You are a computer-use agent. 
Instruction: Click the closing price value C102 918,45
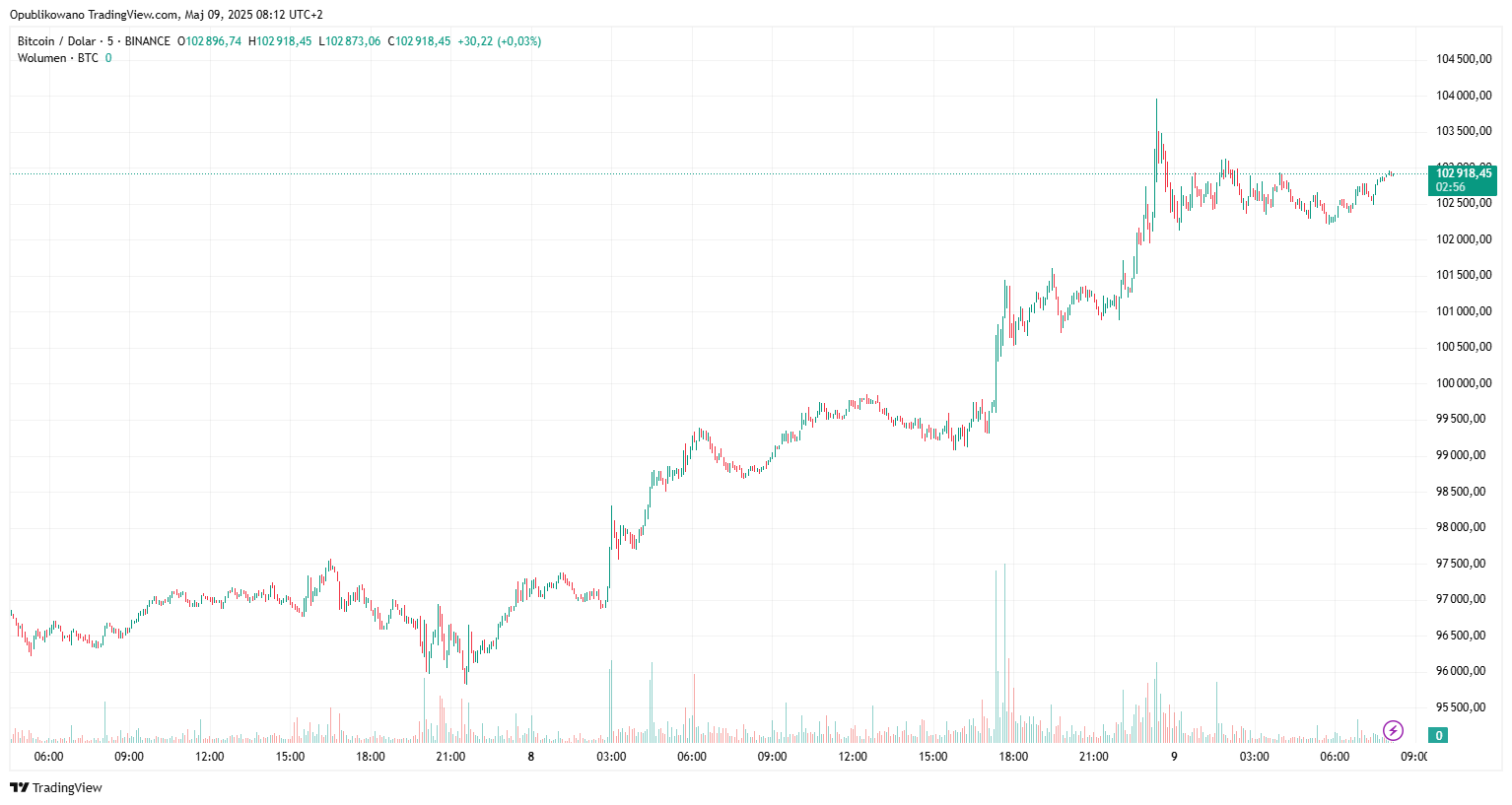(419, 41)
